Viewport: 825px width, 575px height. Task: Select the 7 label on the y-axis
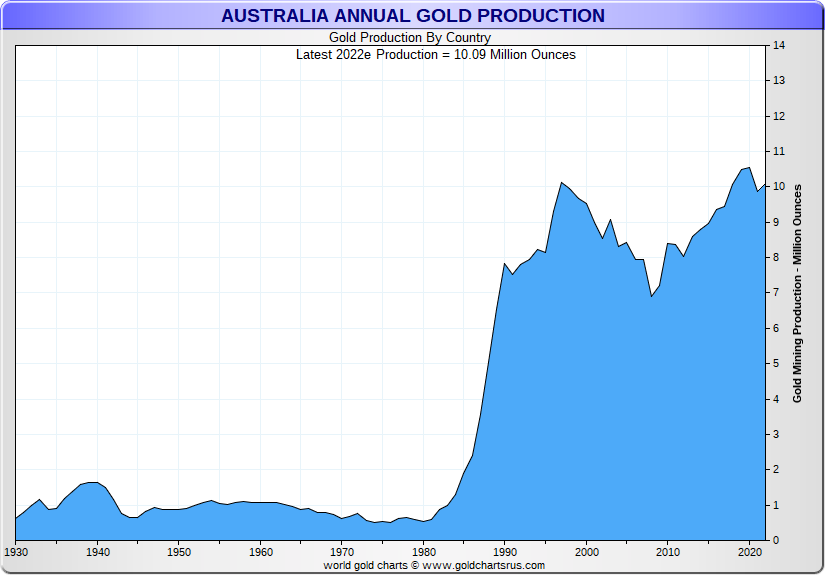(x=777, y=293)
